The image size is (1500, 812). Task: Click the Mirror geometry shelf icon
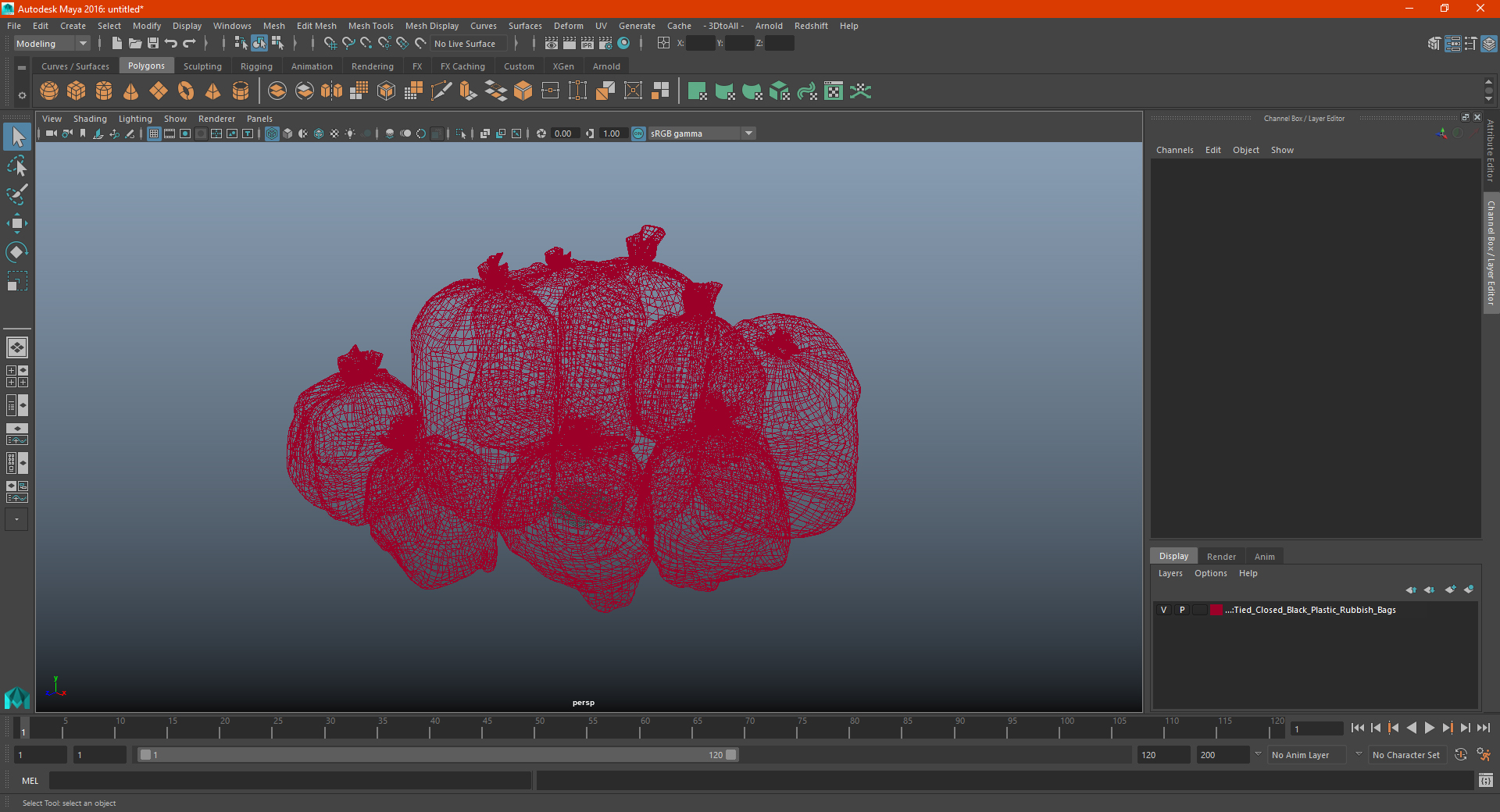332,91
